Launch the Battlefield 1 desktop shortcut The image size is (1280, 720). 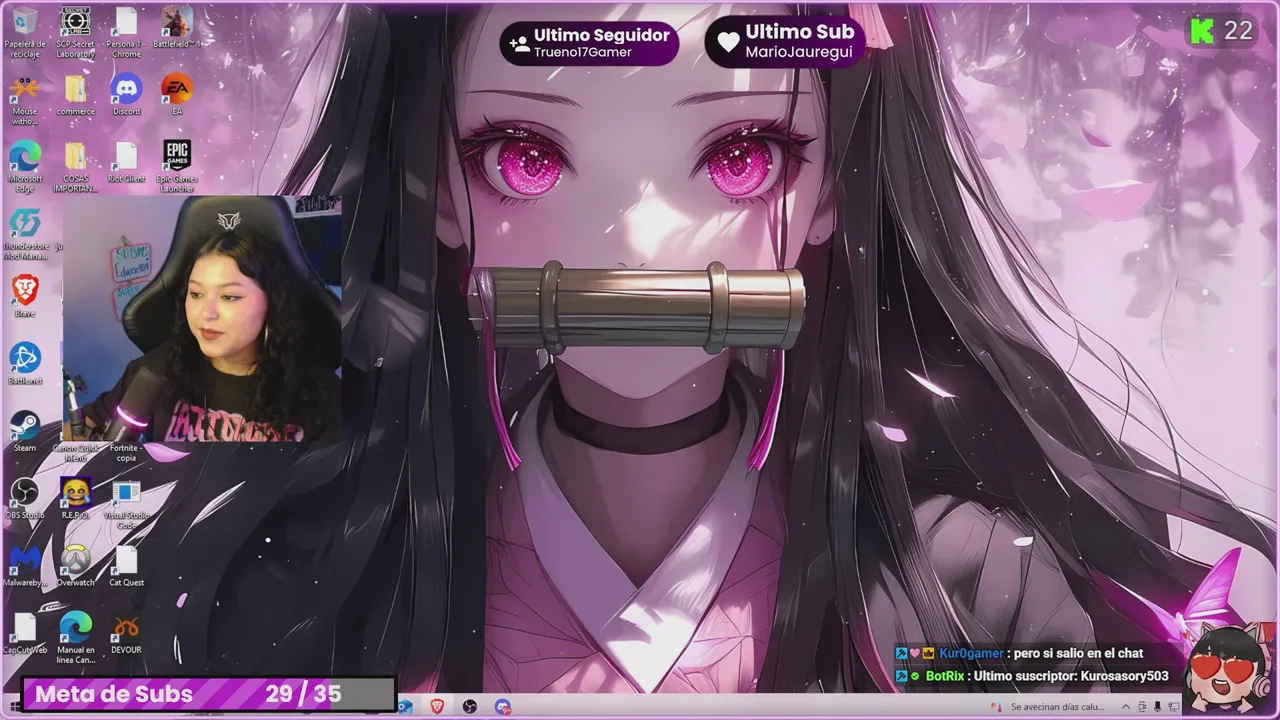[178, 29]
